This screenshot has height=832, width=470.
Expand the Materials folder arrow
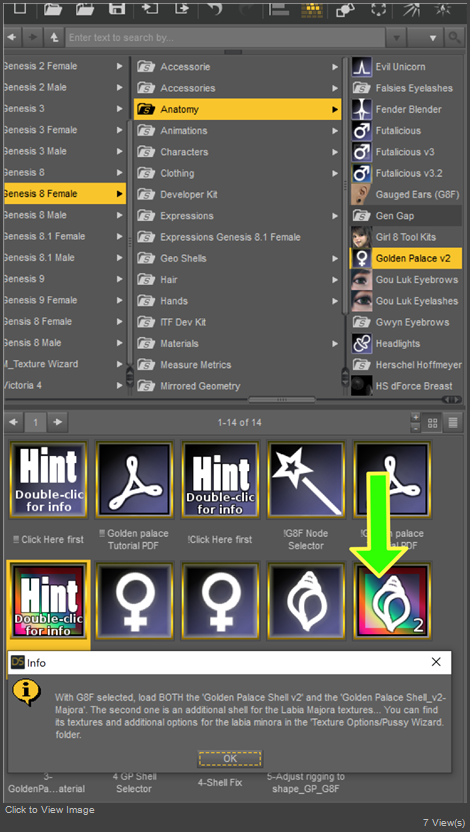(335, 343)
